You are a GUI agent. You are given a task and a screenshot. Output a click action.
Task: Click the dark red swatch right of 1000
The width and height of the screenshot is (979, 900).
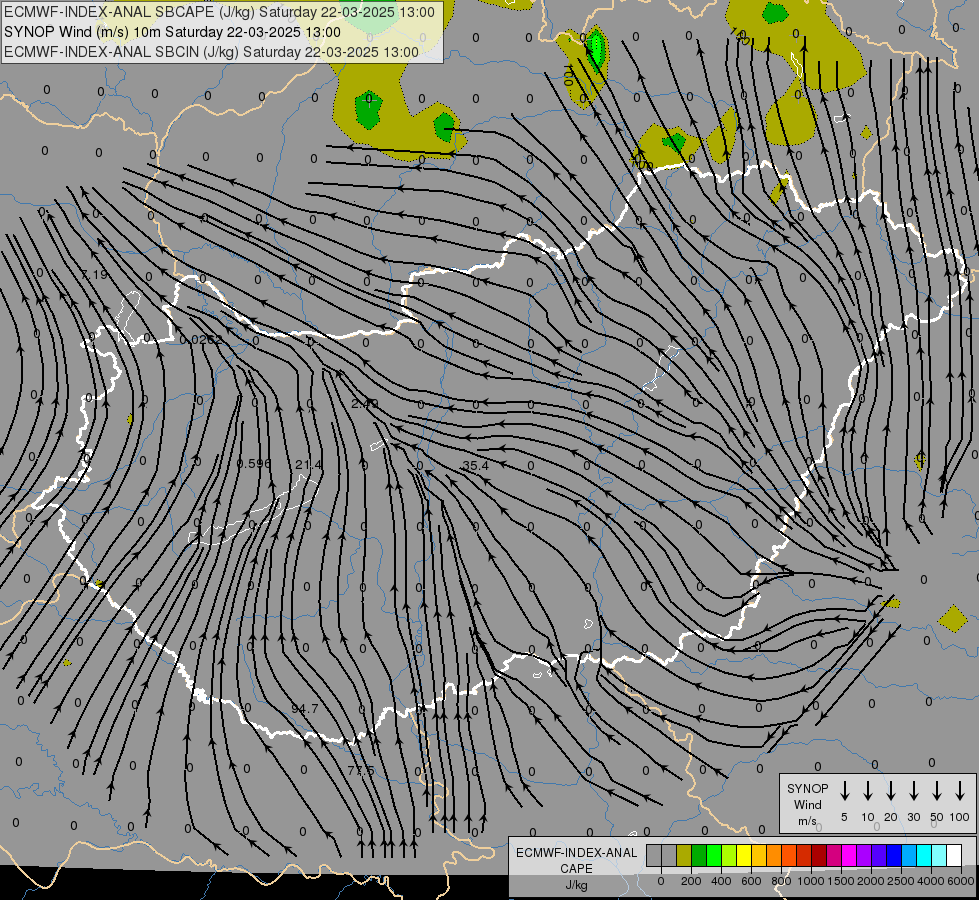[819, 856]
